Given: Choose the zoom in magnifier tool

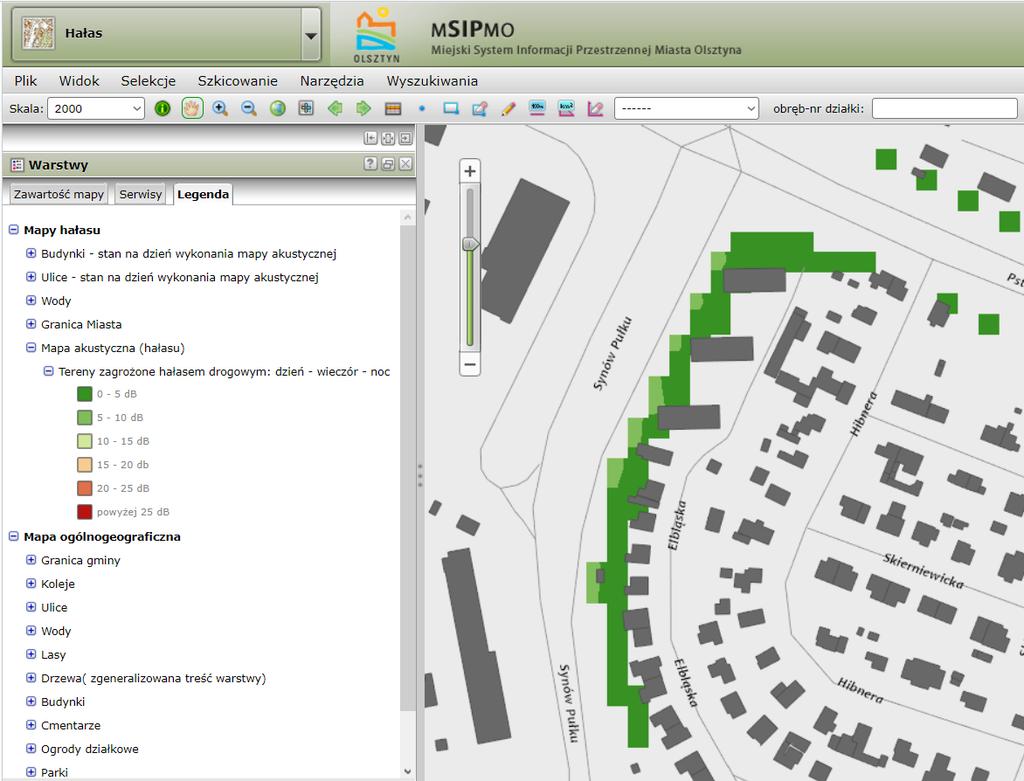Looking at the screenshot, I should (x=220, y=108).
